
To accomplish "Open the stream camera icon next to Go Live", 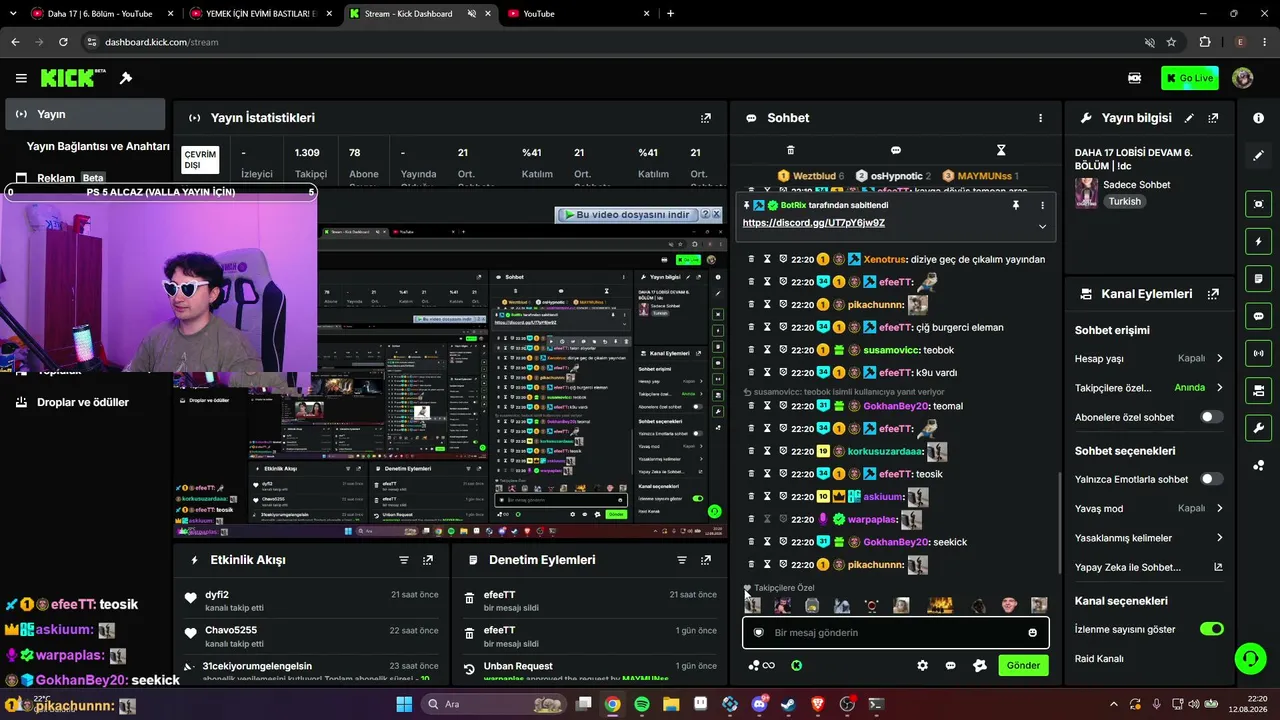I will pyautogui.click(x=1135, y=78).
